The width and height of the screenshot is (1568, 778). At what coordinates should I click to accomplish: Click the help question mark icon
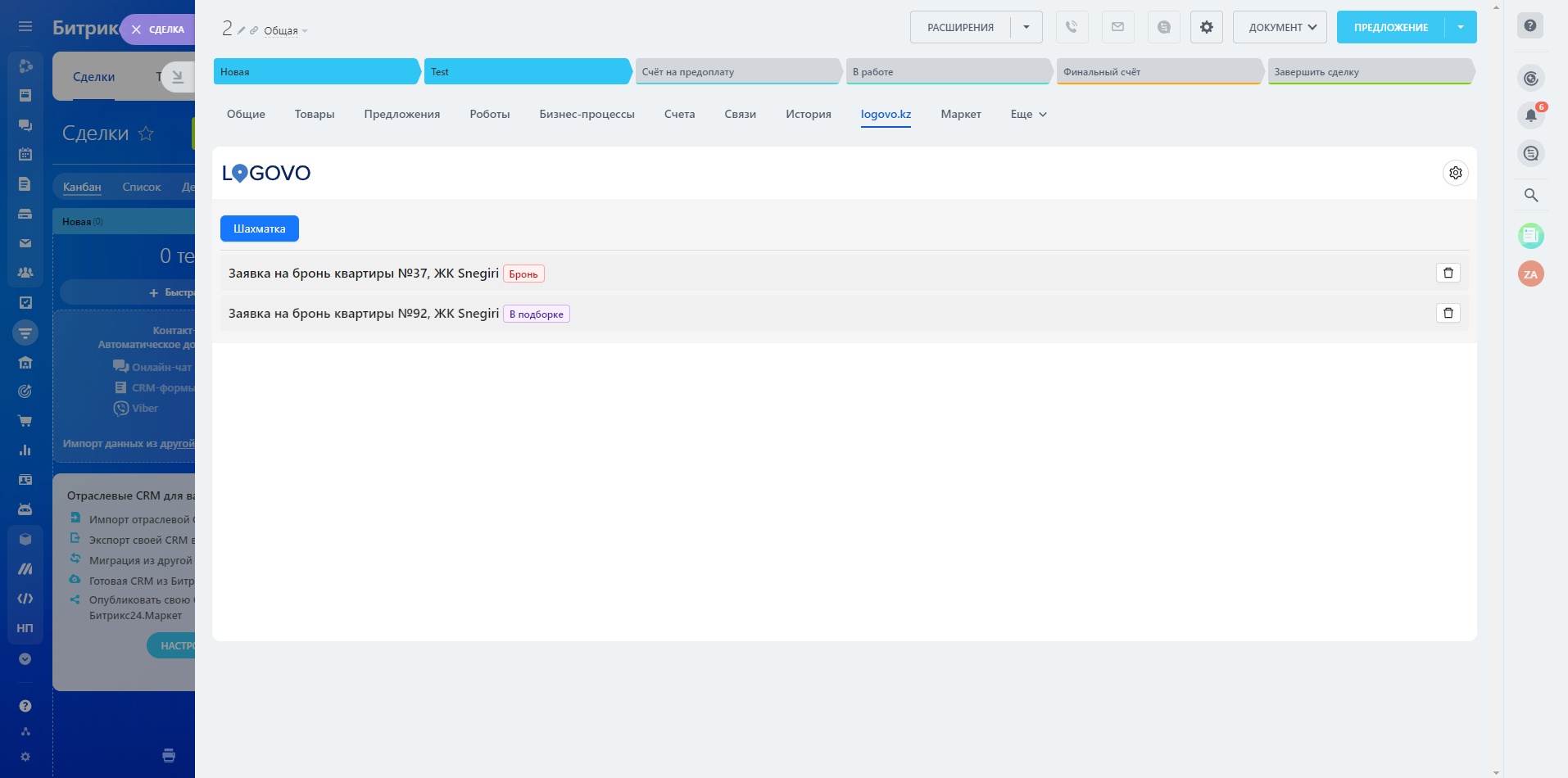pos(1529,25)
